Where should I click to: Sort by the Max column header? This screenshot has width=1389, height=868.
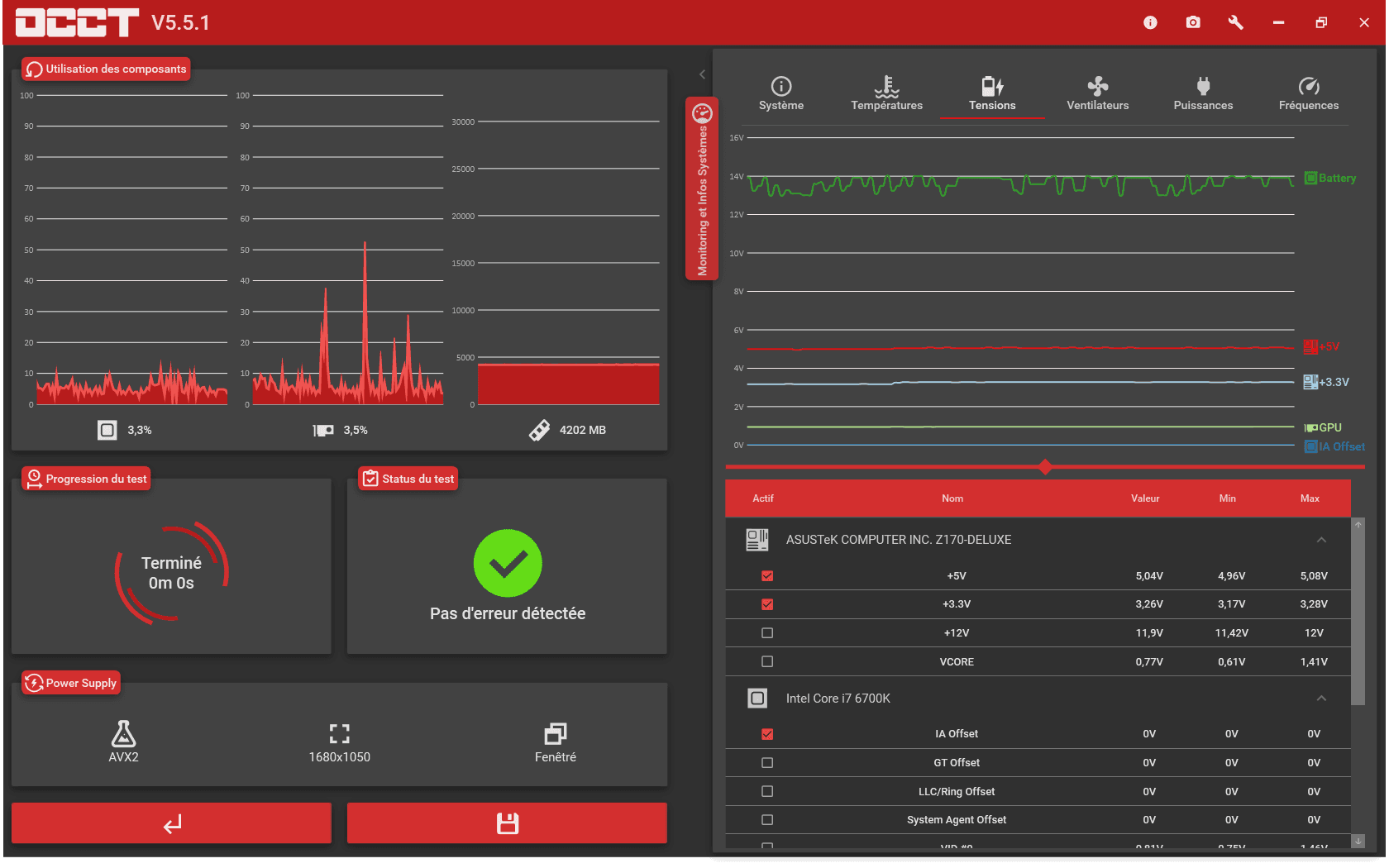(x=1310, y=498)
